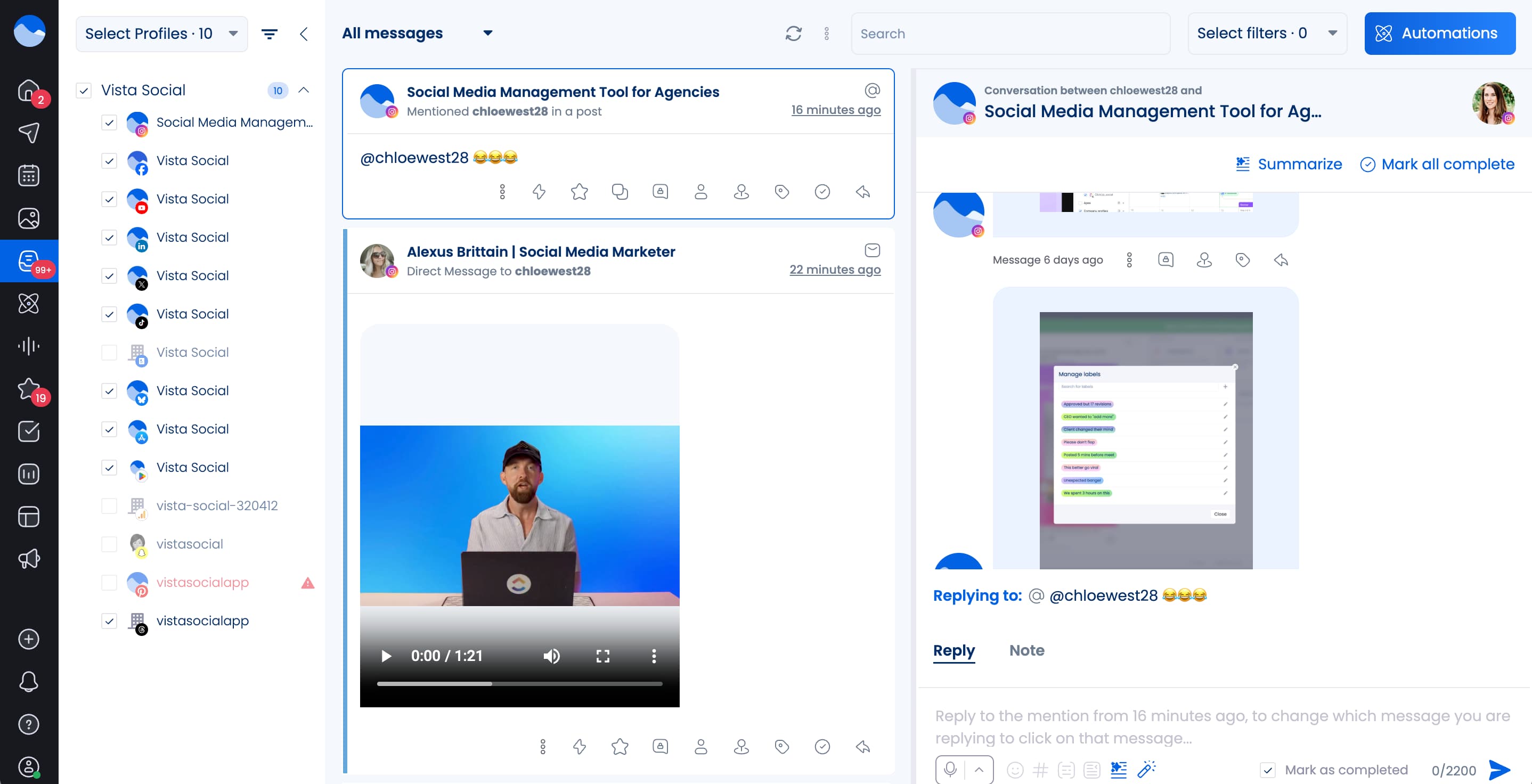This screenshot has height=784, width=1532.
Task: Open the Select filters dropdown
Action: click(1266, 34)
